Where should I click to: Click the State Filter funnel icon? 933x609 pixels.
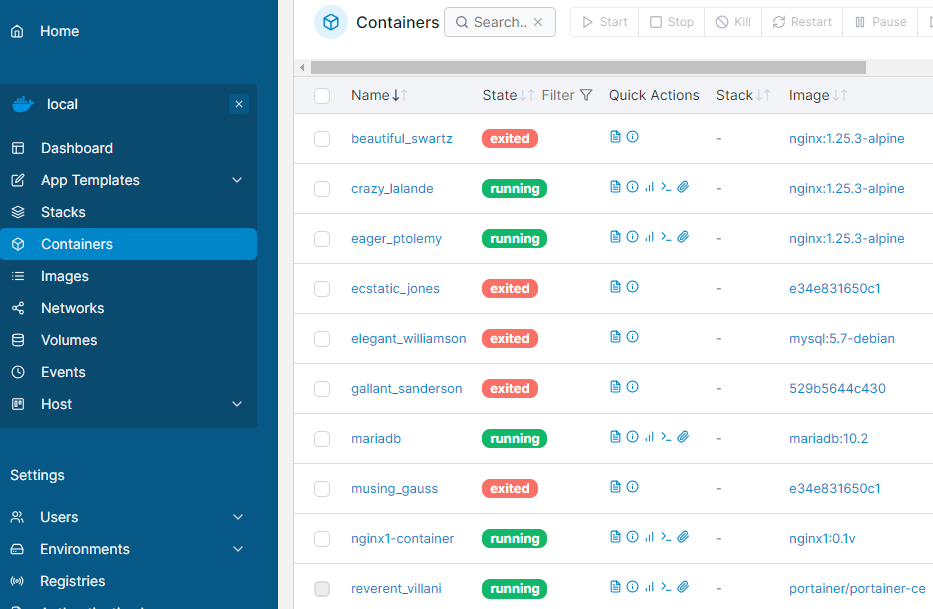586,95
